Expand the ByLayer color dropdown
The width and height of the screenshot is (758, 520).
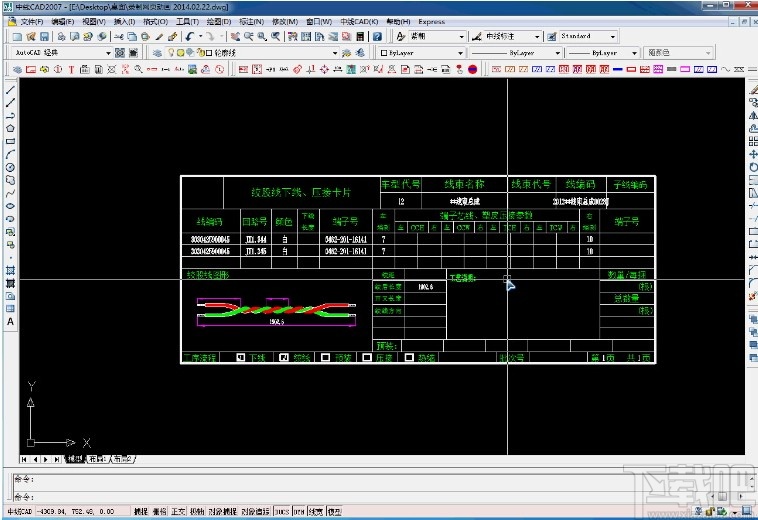[x=460, y=53]
